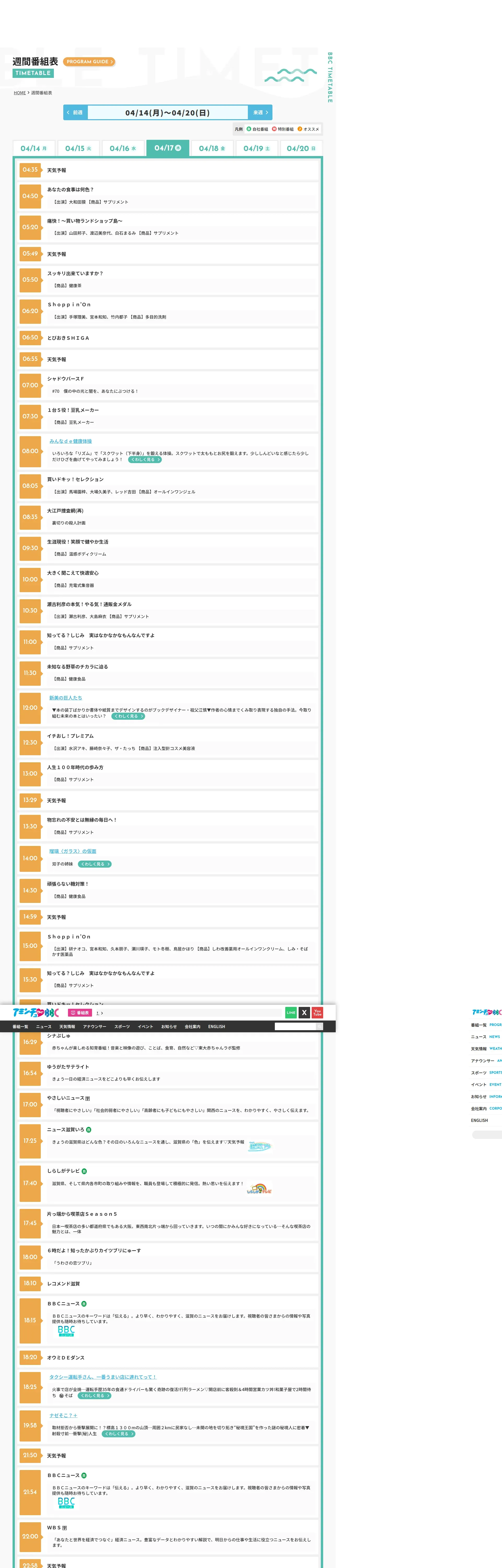Click the search magnifier button
Screen dimensions: 502x1568
319,1027
